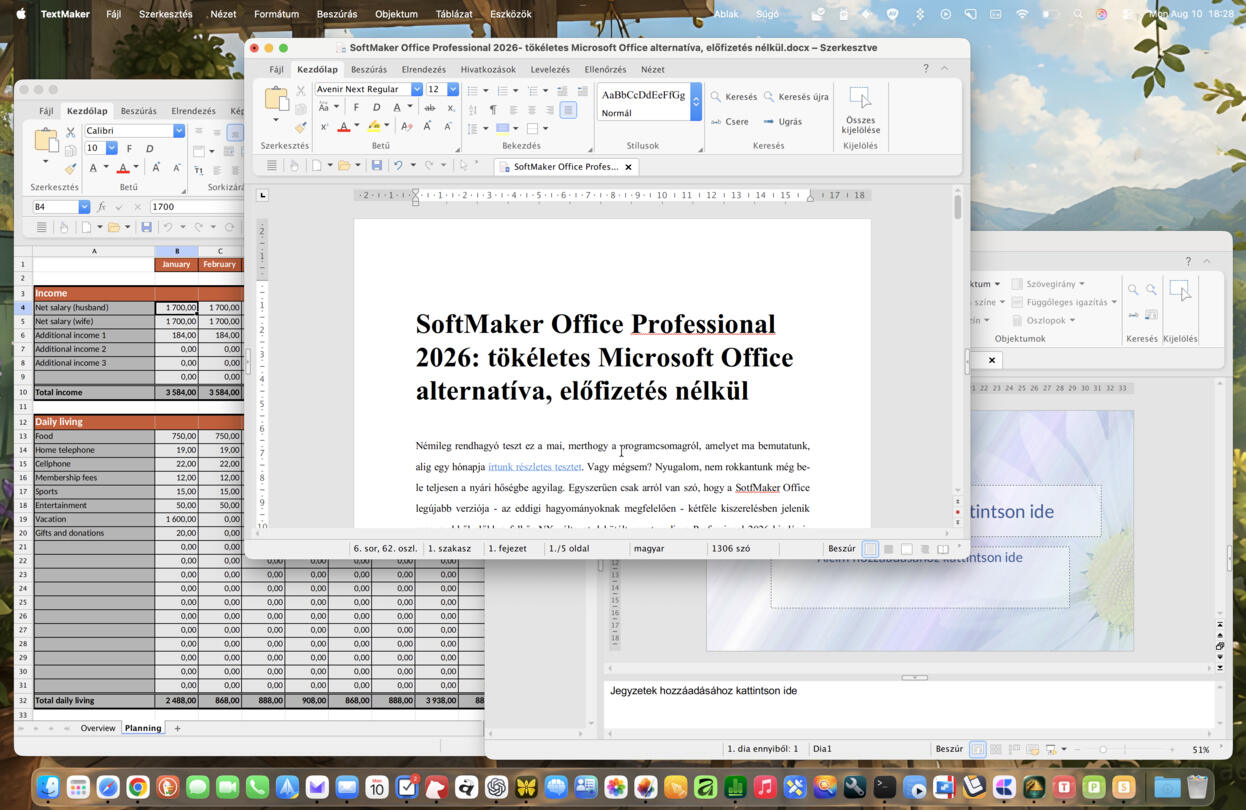
Task: Click the Paste clipboard icon in TextMaker ribbon
Action: [276, 98]
